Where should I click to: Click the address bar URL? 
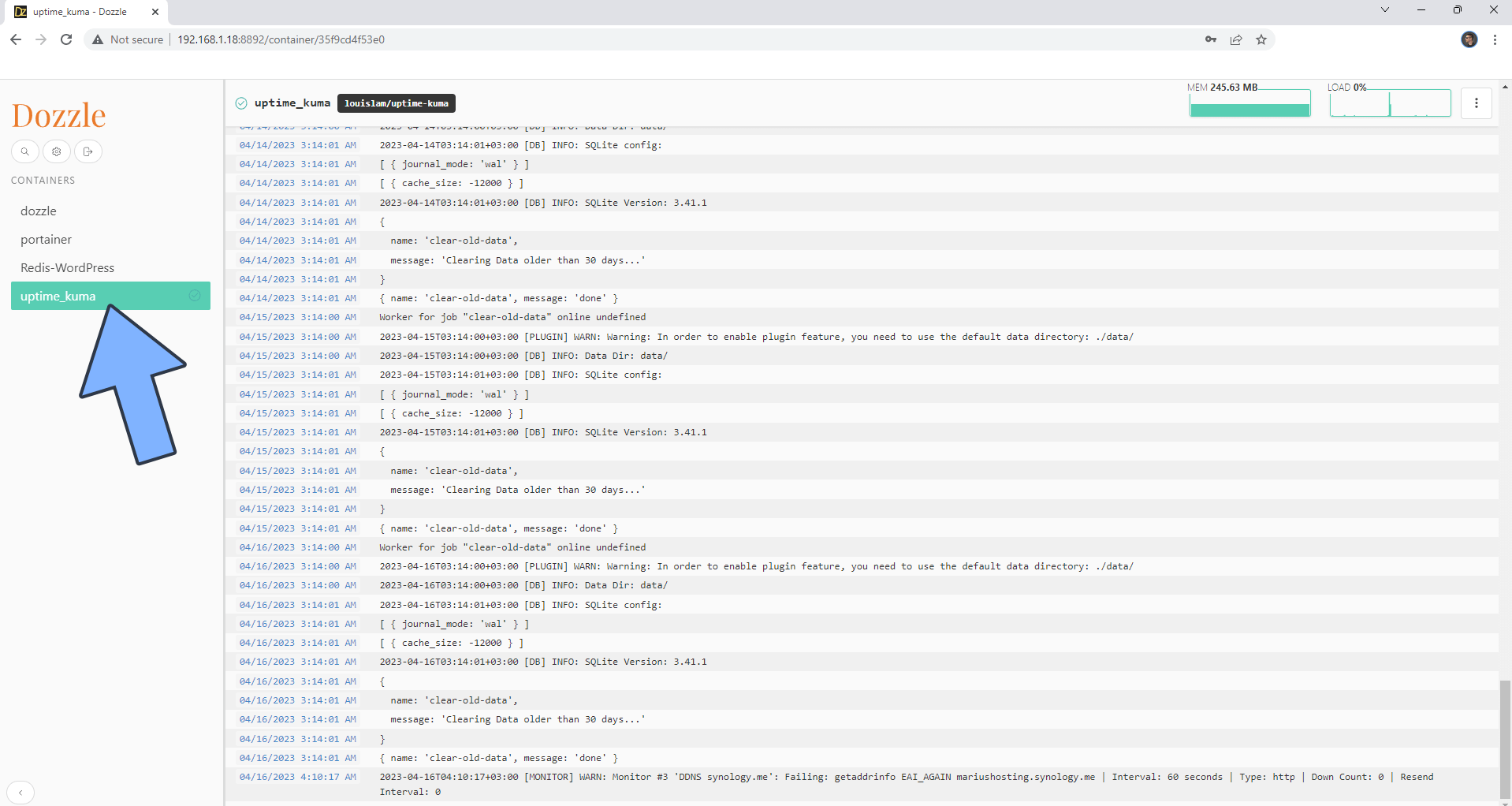click(281, 39)
